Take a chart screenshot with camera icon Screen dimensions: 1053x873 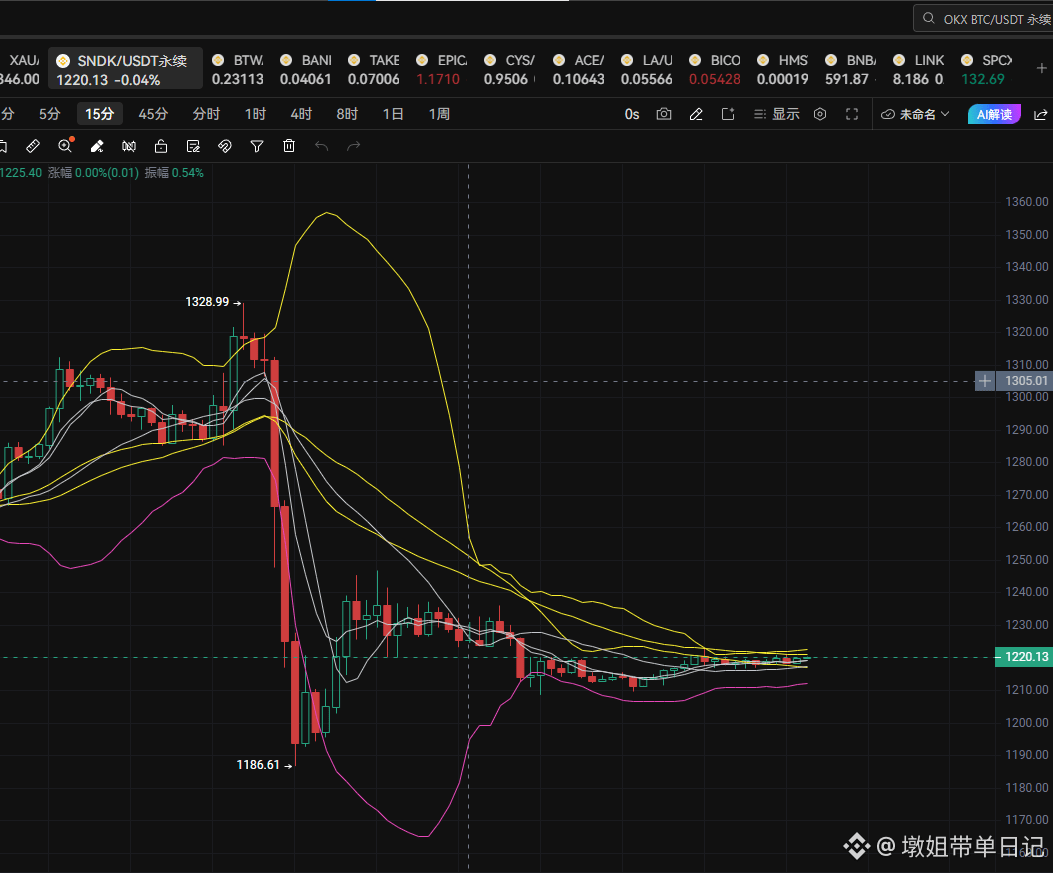[x=663, y=114]
